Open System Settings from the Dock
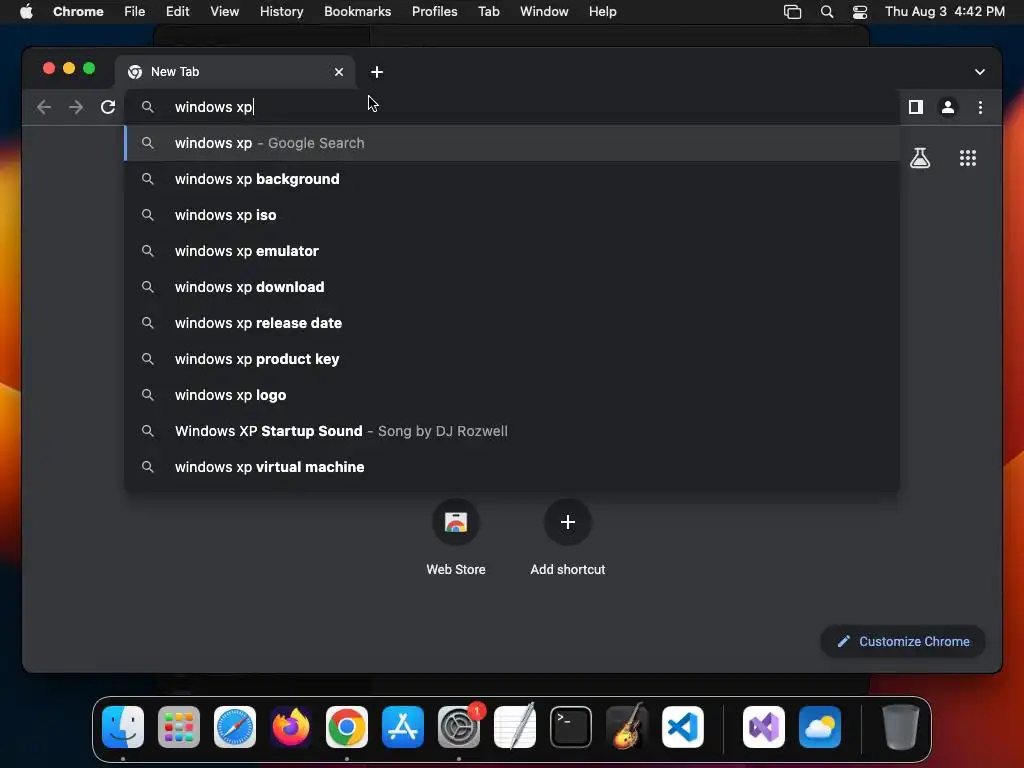The width and height of the screenshot is (1024, 768). [x=458, y=727]
